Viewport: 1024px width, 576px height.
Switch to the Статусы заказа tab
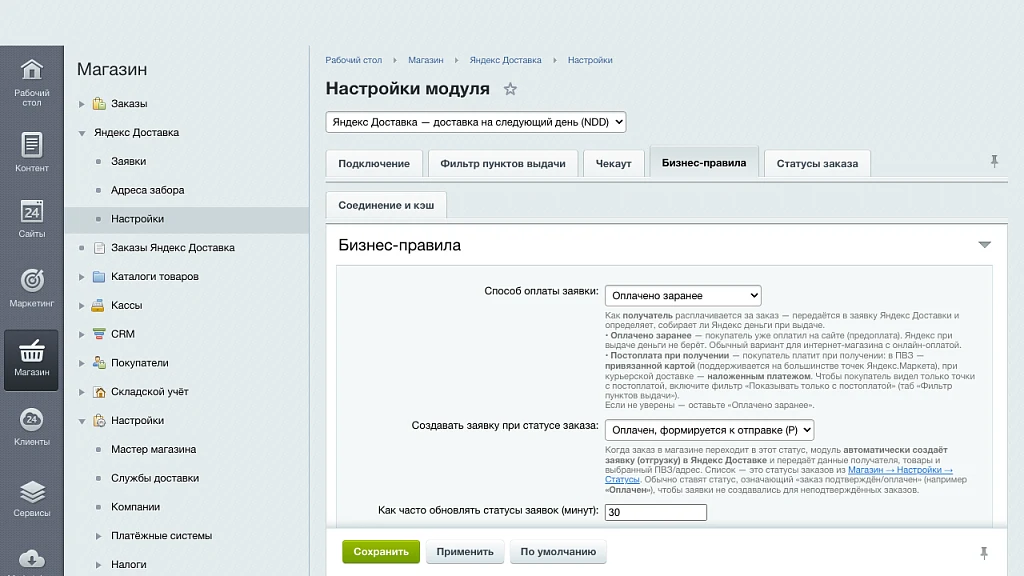click(x=817, y=163)
